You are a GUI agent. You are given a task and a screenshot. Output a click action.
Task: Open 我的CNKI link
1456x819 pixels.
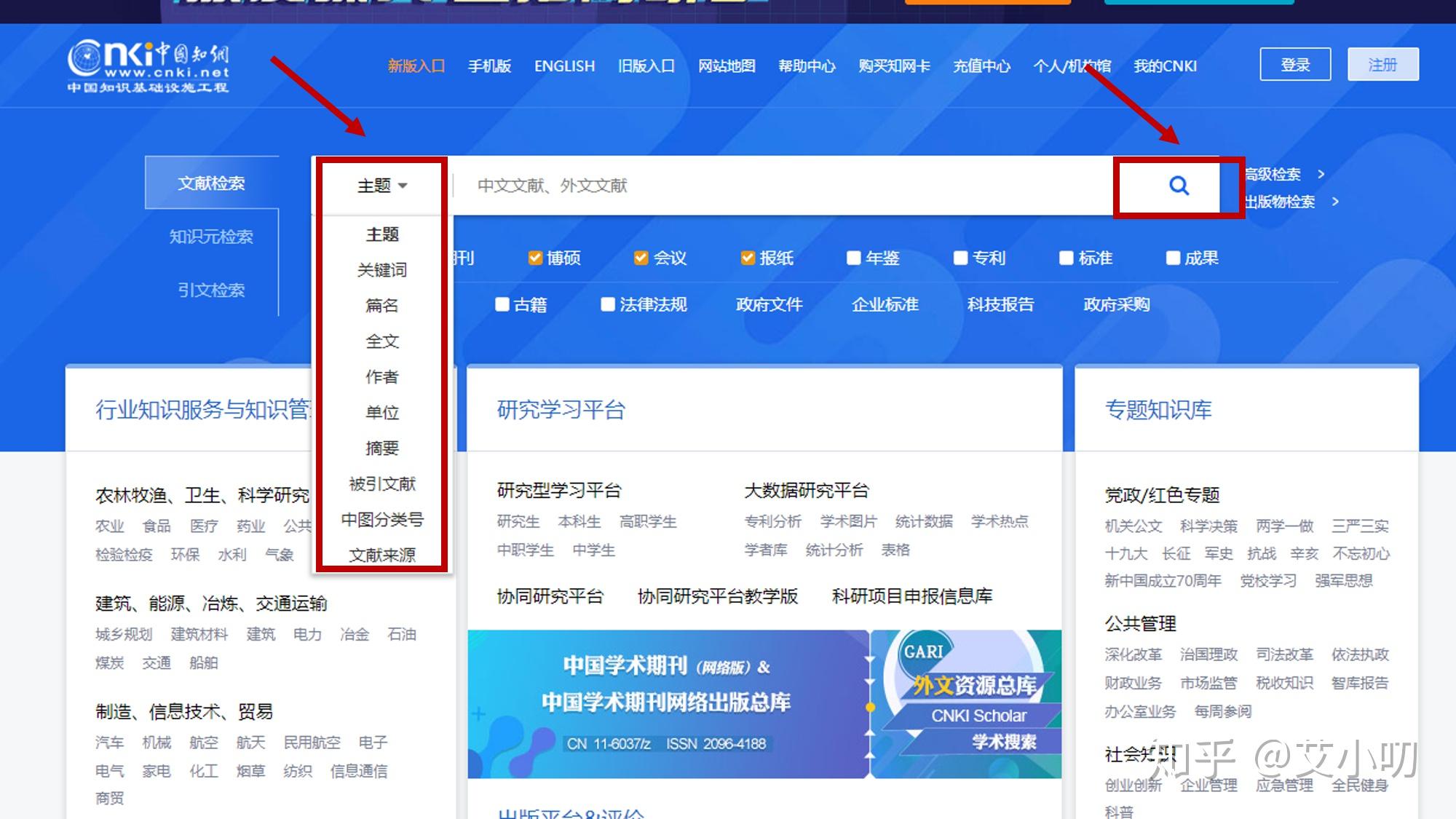click(x=1165, y=66)
